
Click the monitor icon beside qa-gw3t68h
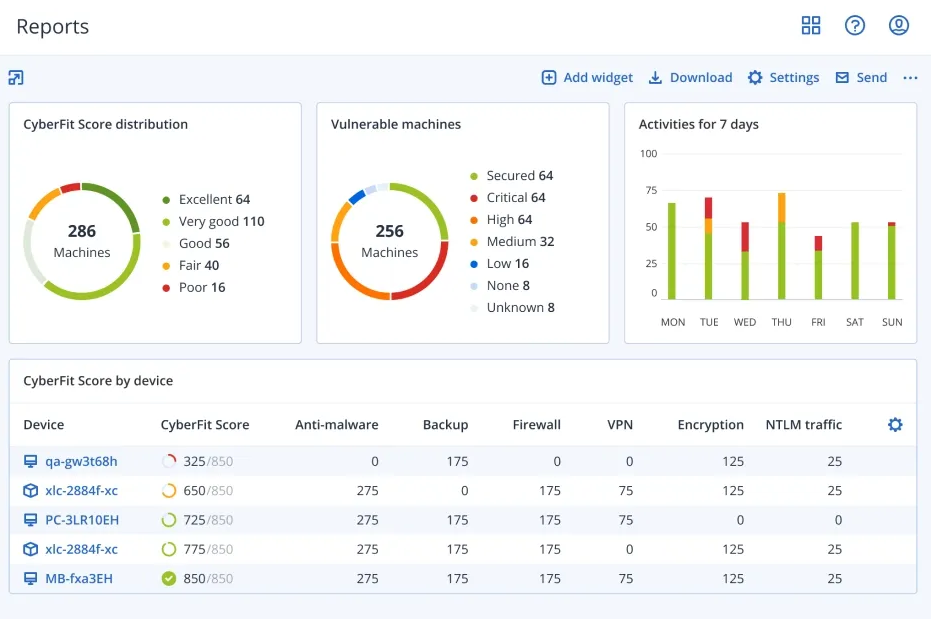tap(30, 461)
